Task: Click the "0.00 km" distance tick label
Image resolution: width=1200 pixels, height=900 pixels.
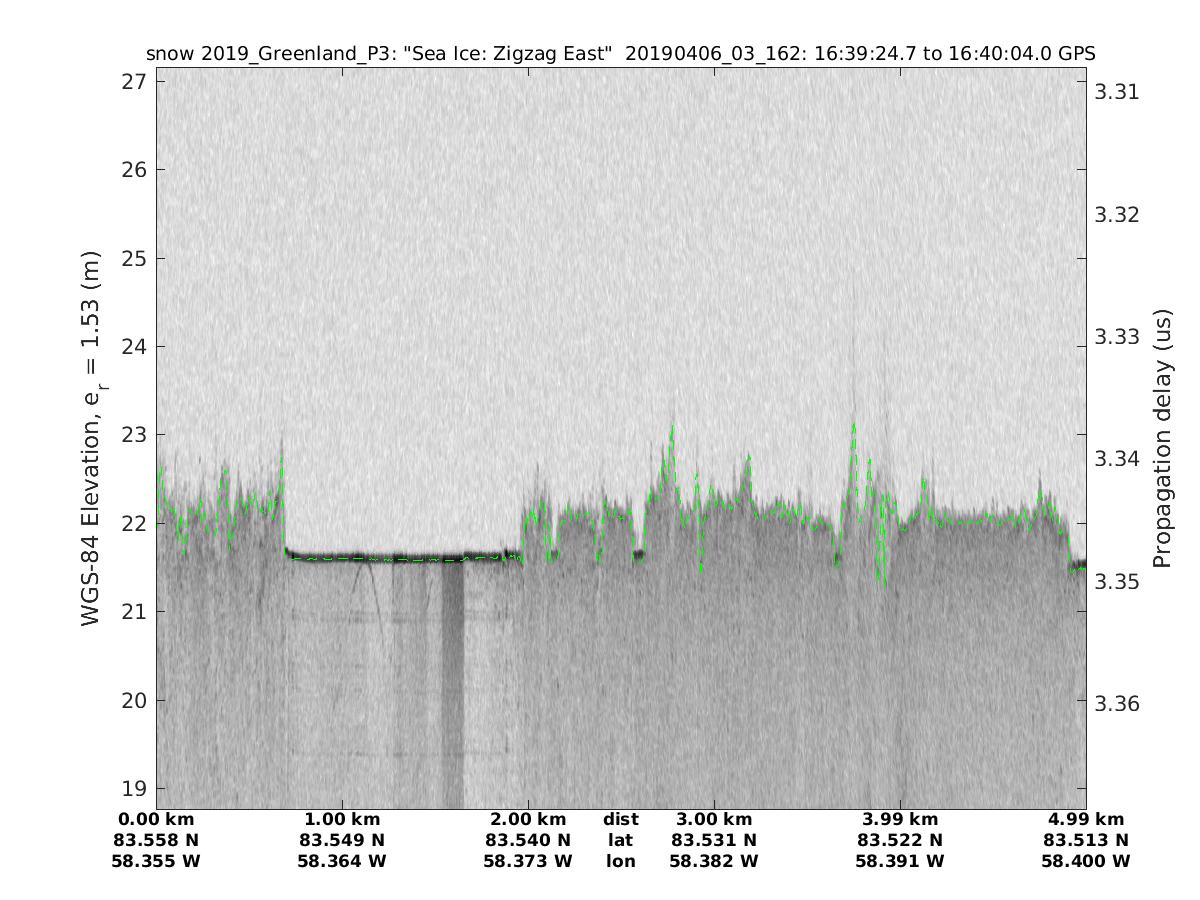Action: (156, 820)
